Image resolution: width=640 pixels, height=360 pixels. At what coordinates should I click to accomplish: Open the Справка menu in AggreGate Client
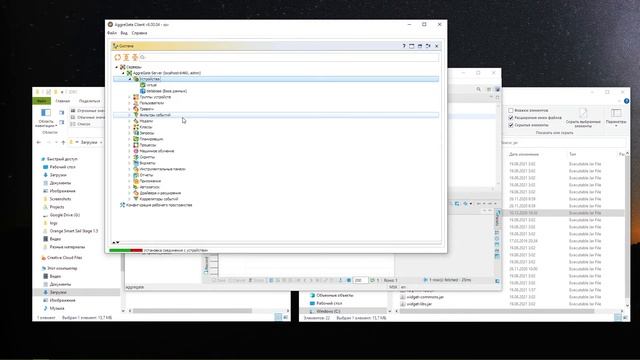(x=140, y=33)
